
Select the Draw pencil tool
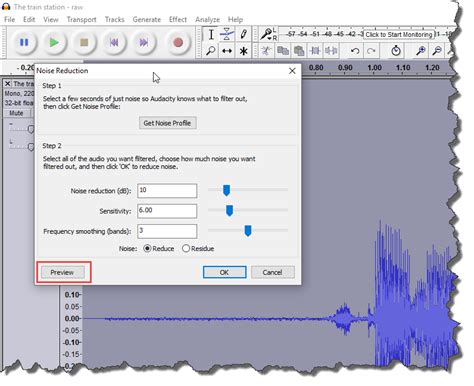(243, 34)
